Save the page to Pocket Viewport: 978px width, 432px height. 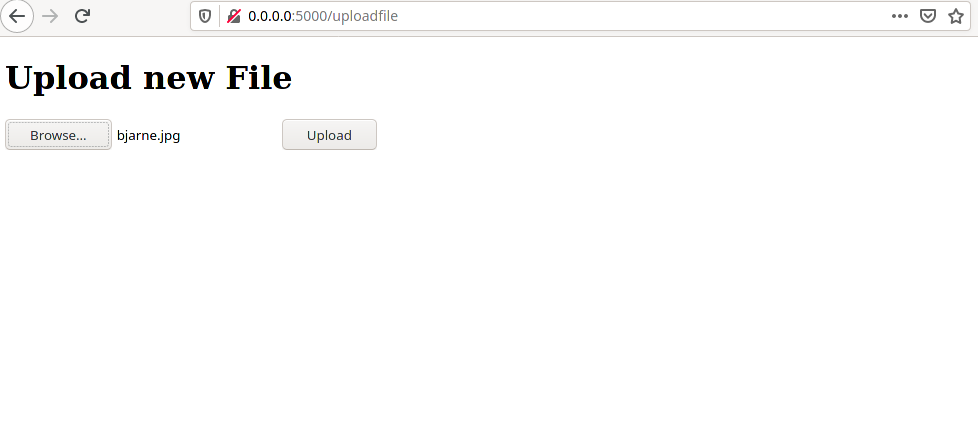pyautogui.click(x=928, y=16)
